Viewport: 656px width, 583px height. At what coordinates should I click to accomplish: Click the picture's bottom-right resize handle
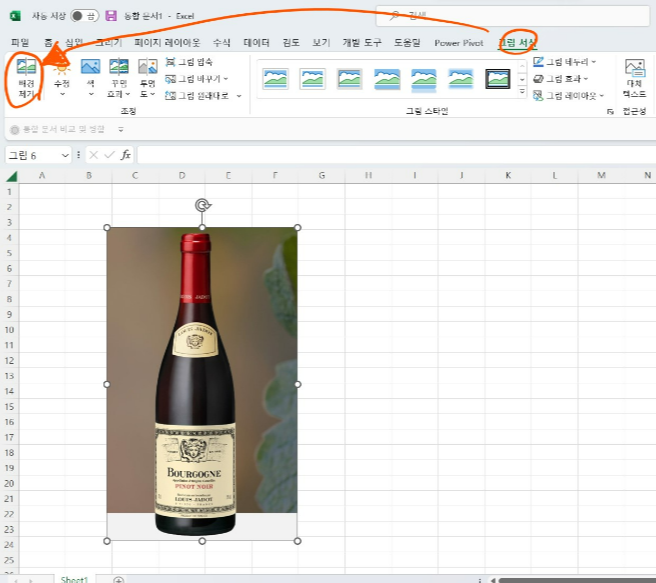(x=297, y=541)
